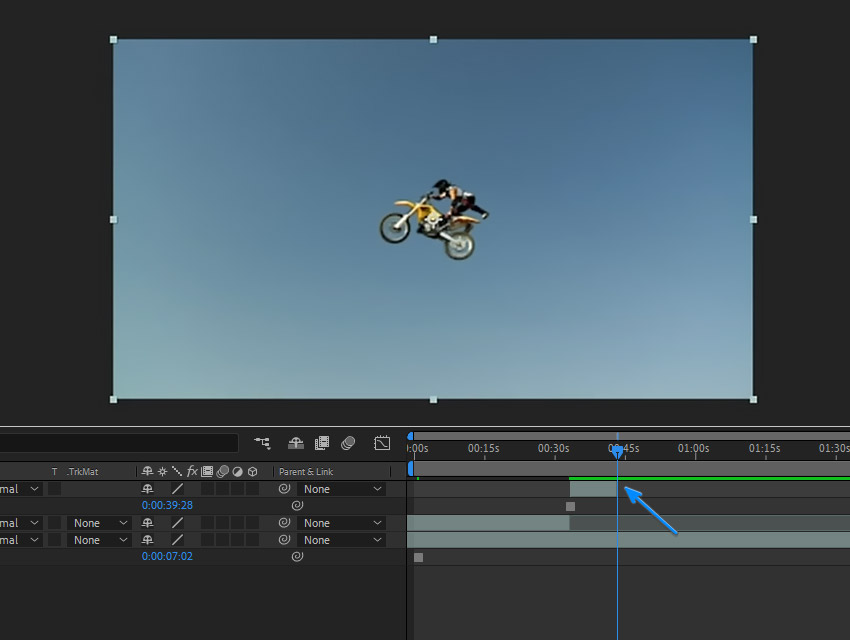Click the parent pick whip on the top layer

[284, 489]
